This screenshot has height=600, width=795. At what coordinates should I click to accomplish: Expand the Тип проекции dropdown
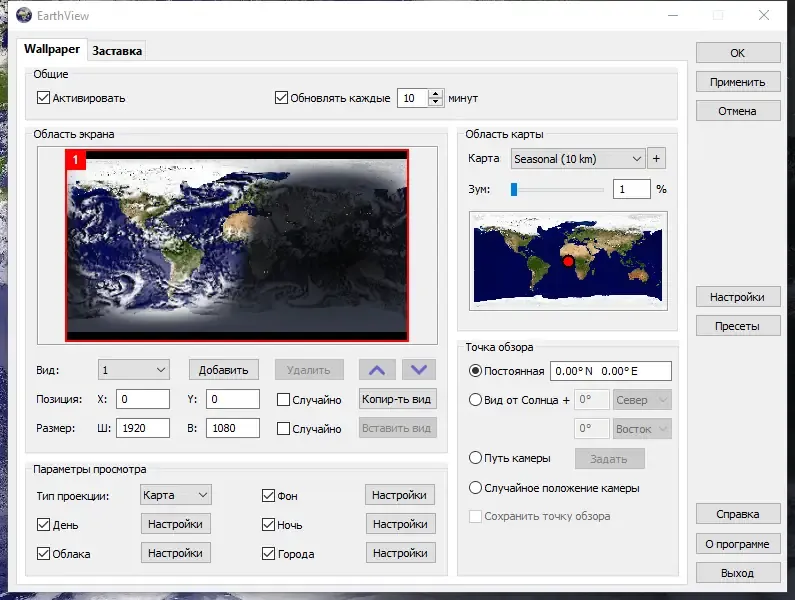175,494
